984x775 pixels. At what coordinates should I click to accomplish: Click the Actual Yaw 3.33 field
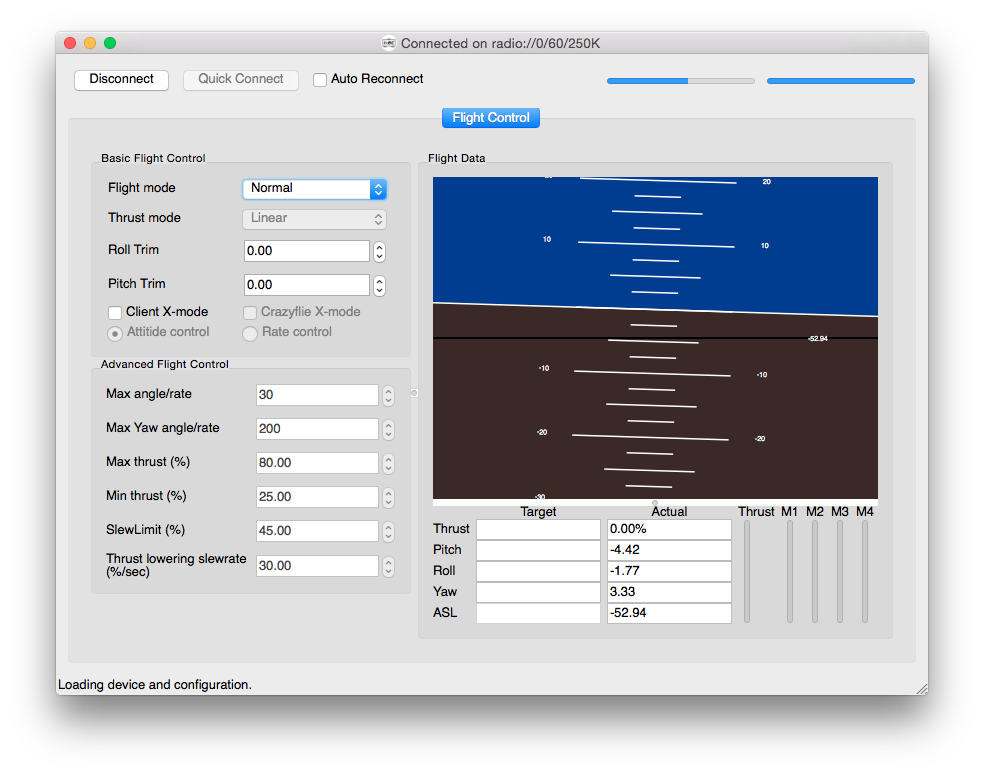(669, 592)
